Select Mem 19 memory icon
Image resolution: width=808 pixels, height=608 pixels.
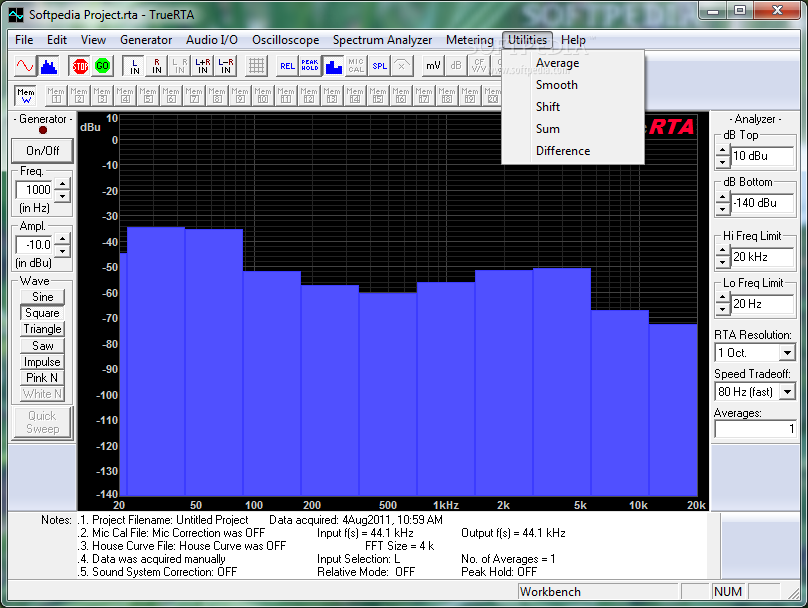[x=469, y=95]
